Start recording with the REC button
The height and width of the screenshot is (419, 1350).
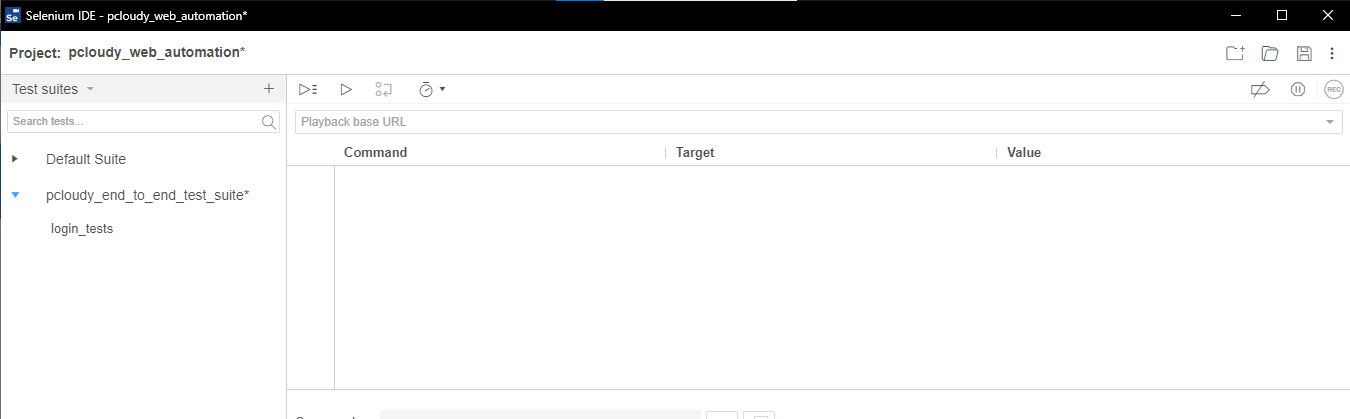(x=1334, y=89)
